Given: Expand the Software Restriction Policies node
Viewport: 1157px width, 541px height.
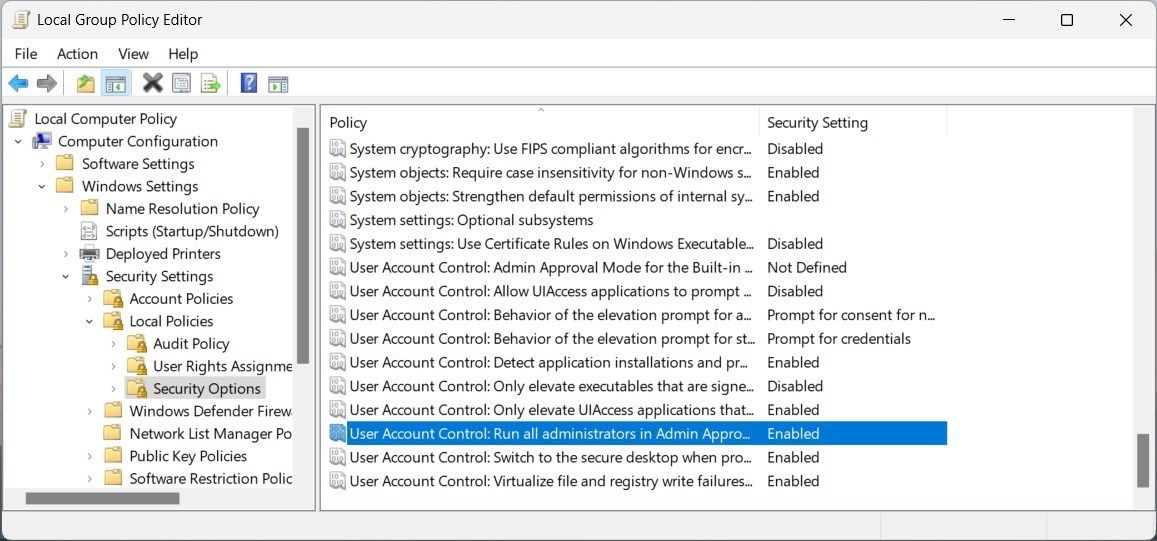Looking at the screenshot, I should [89, 478].
